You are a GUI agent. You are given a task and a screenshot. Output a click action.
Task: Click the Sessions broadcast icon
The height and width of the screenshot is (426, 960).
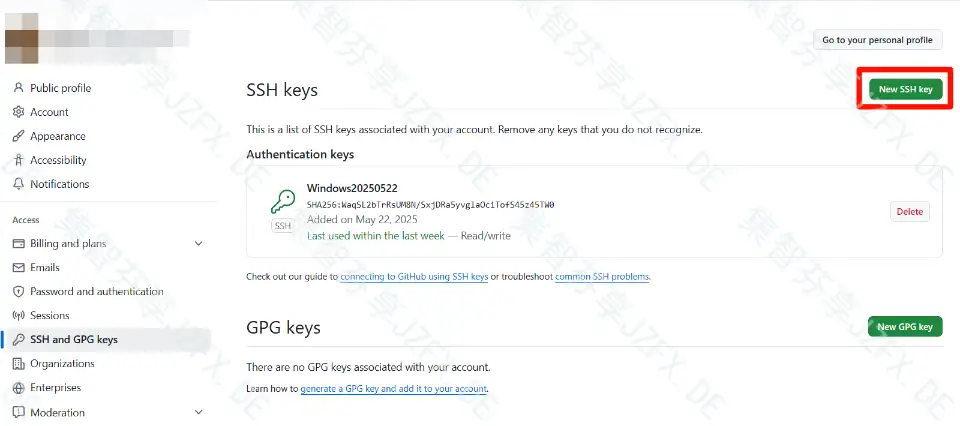(x=18, y=315)
